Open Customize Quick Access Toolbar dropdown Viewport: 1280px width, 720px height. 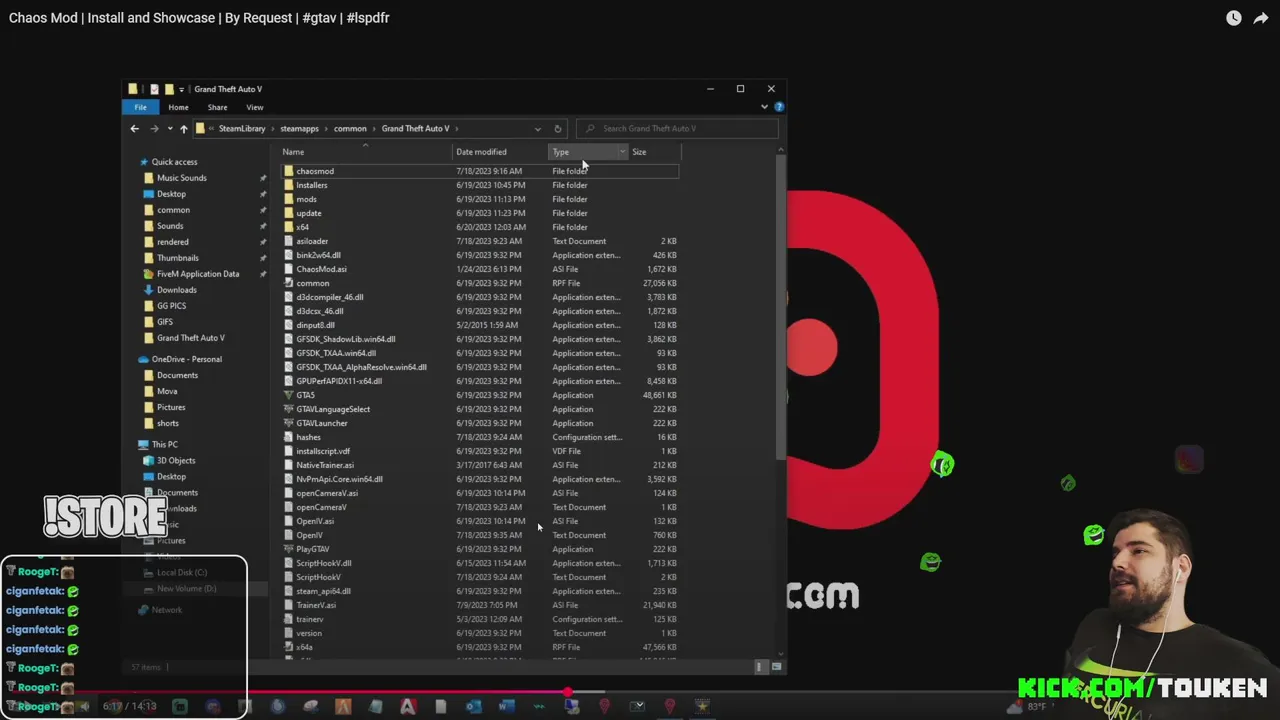(x=181, y=89)
